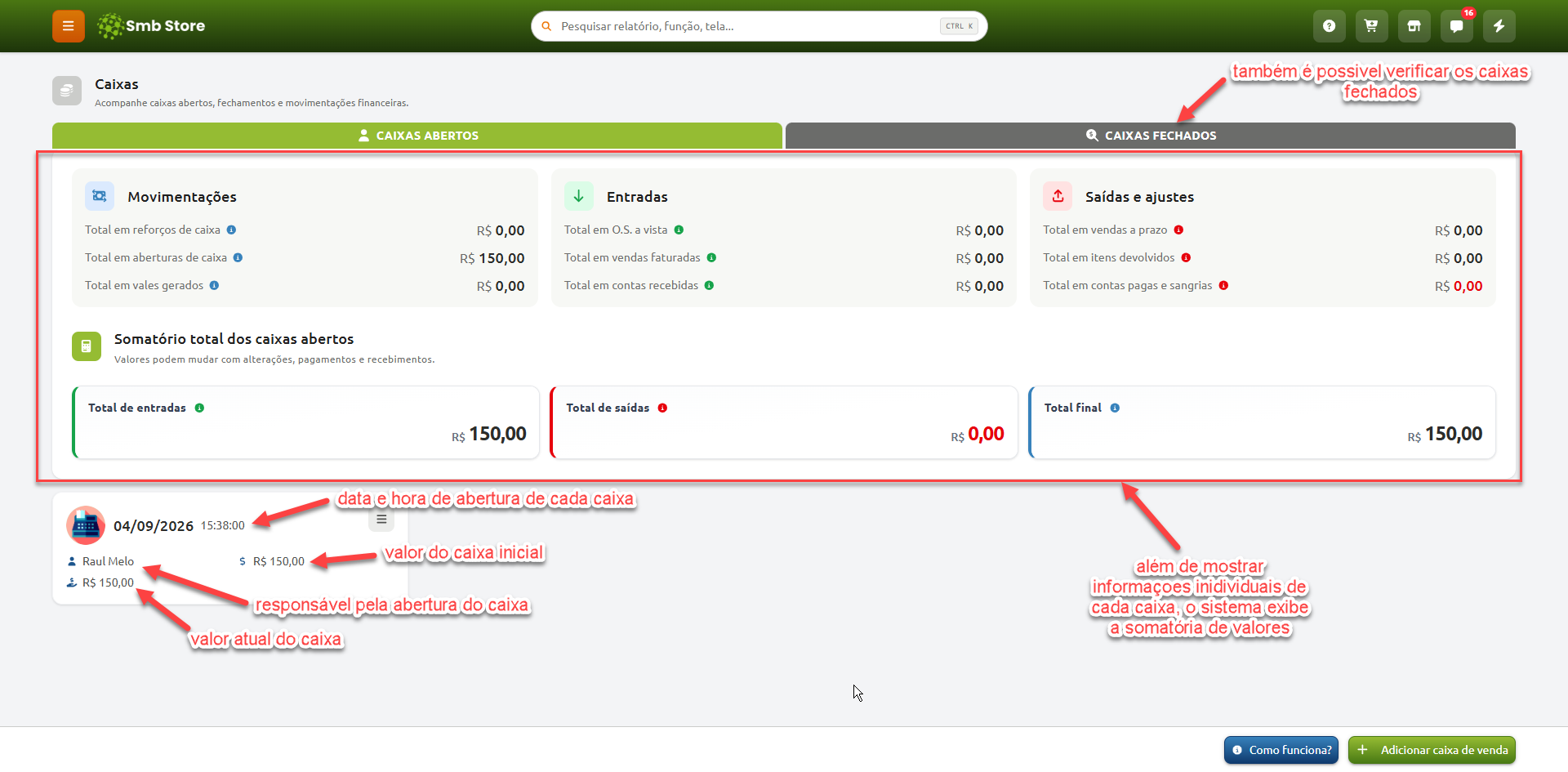Viewport: 1568px width, 772px height.
Task: Open chat messages with 16 badge
Action: coord(1456,26)
